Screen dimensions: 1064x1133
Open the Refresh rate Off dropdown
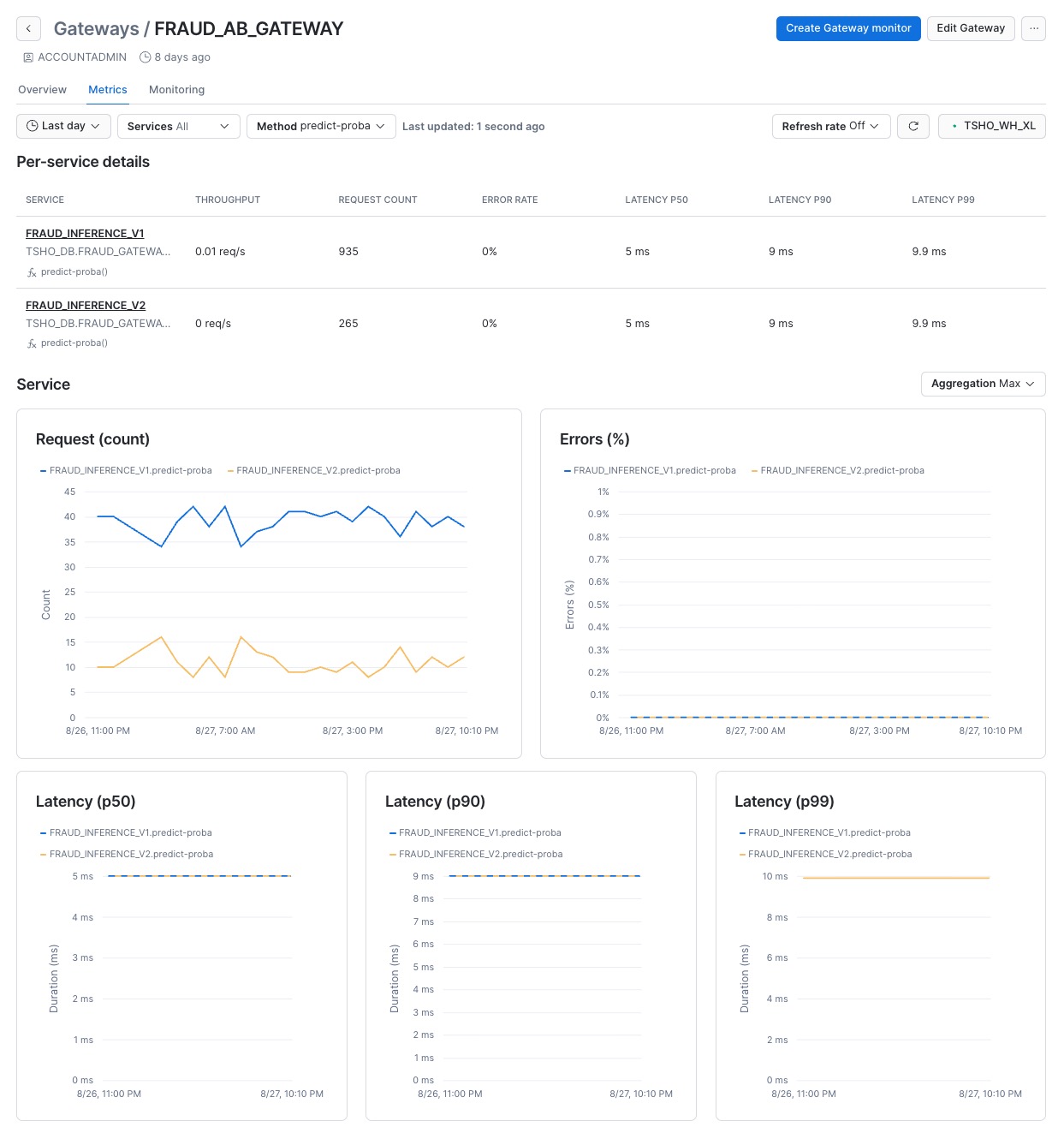[830, 126]
